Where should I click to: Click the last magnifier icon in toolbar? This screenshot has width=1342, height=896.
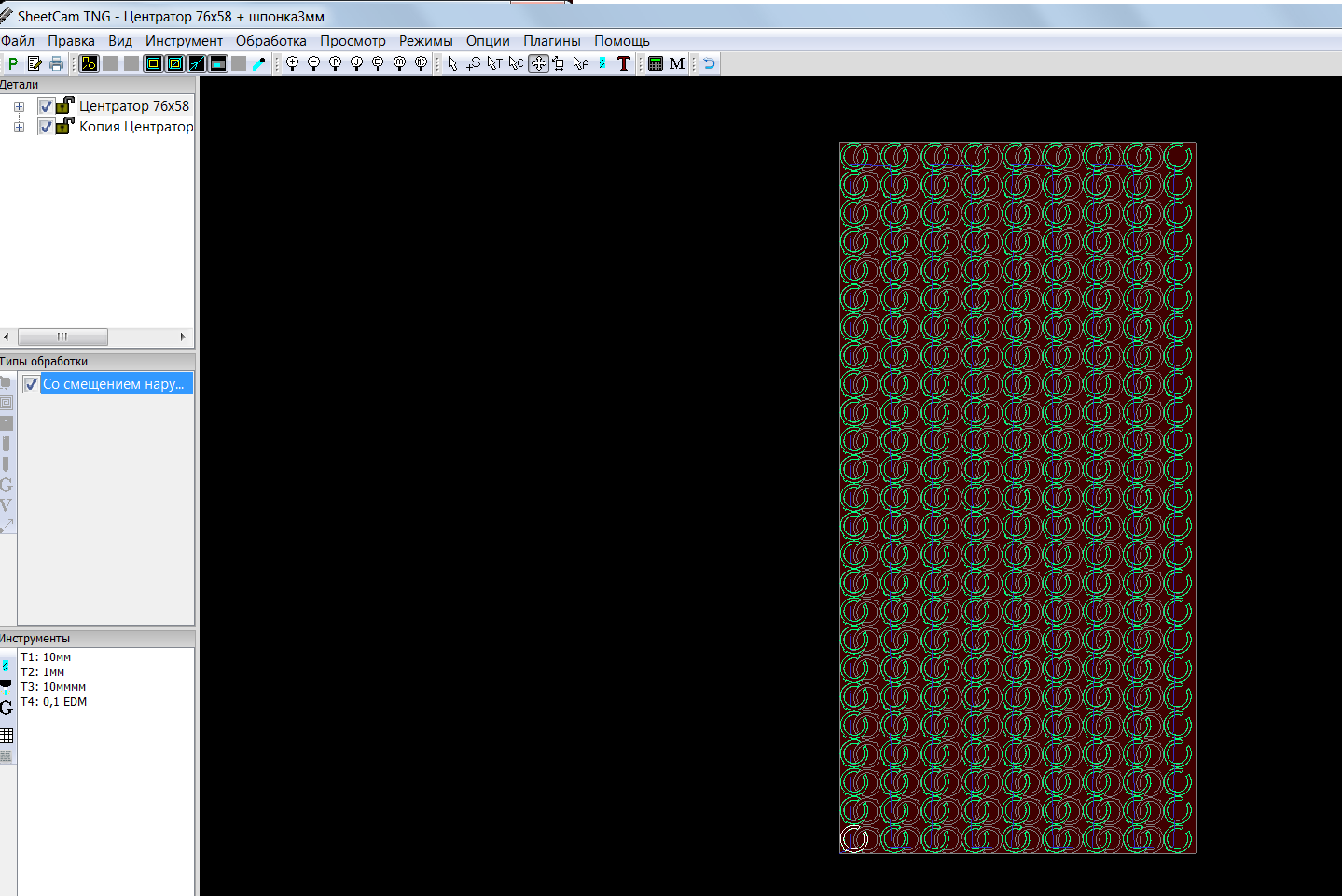[x=421, y=63]
